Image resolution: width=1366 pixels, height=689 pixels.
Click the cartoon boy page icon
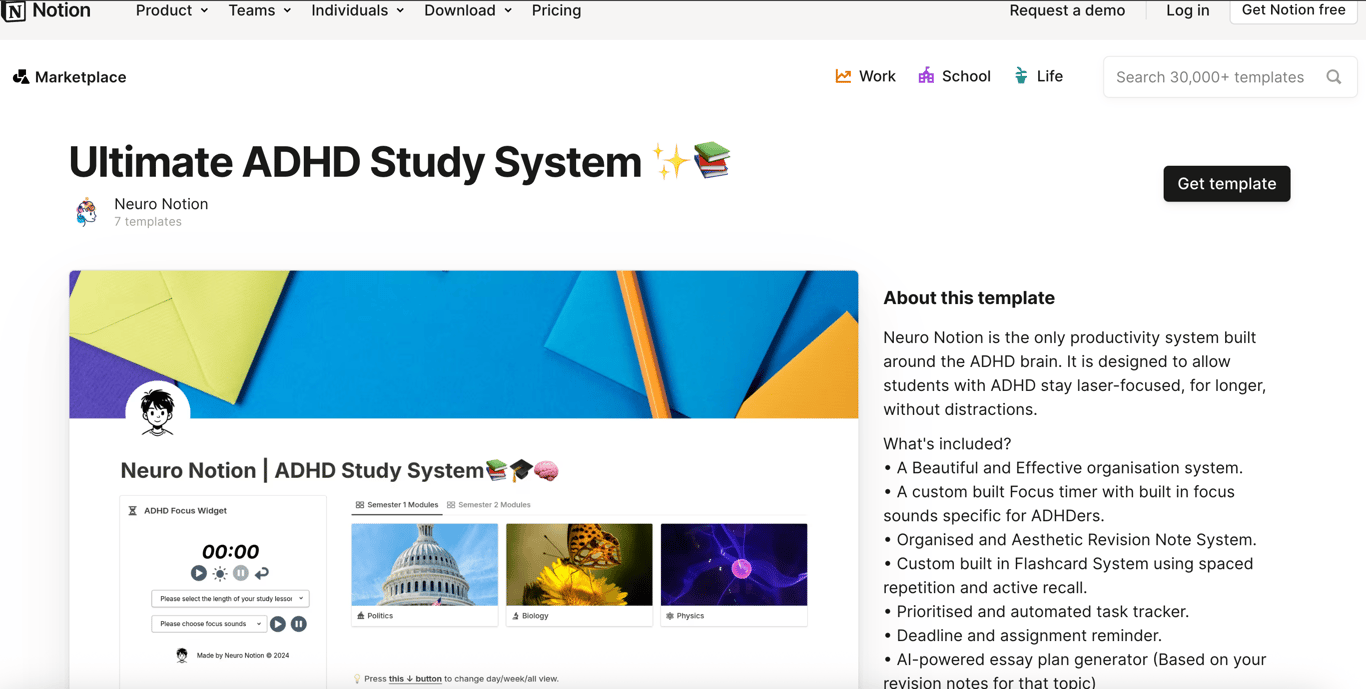[158, 412]
